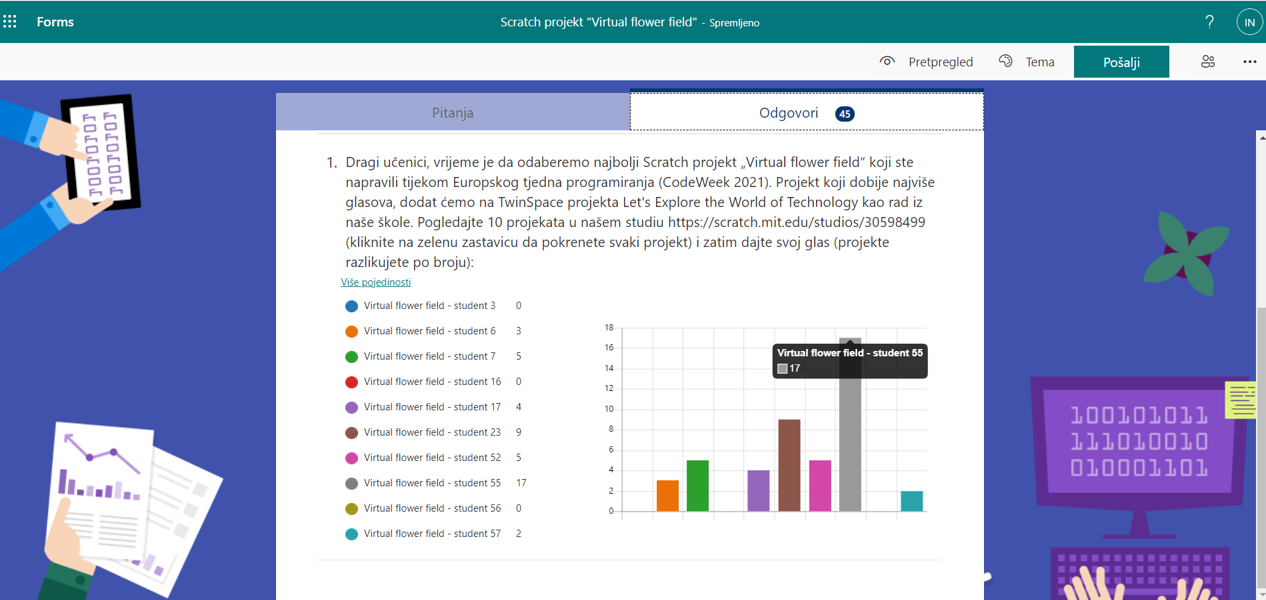Viewport: 1266px width, 600px height.
Task: Click the purple swatch for student 17
Action: click(x=351, y=407)
